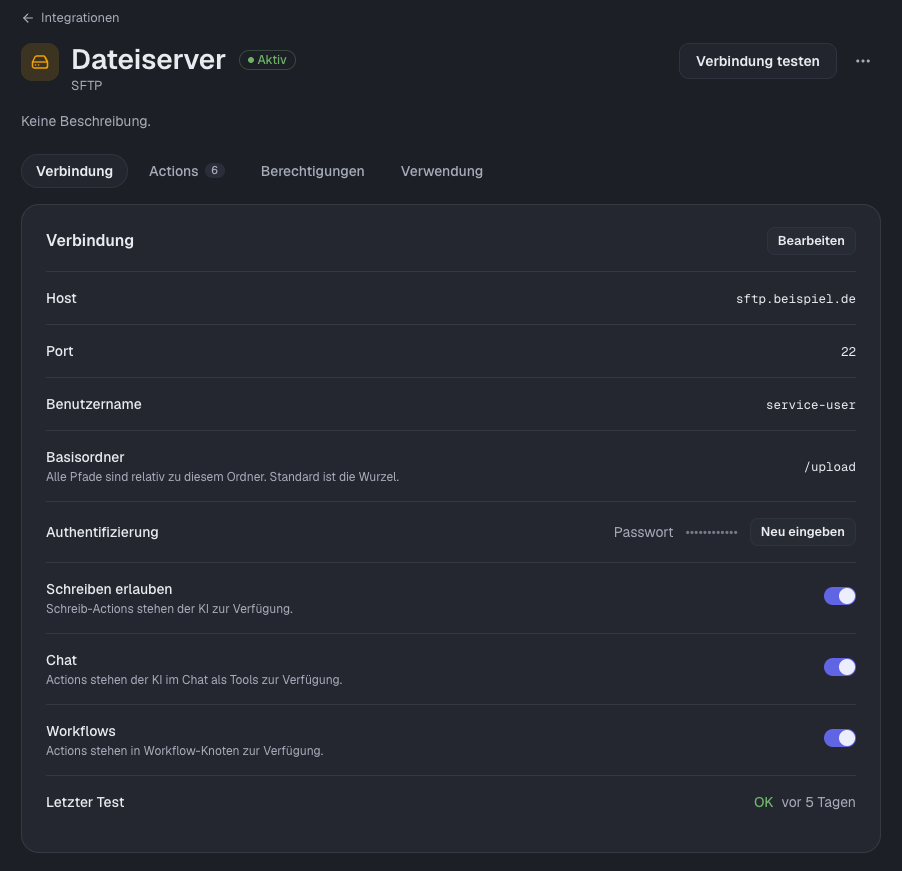Click the port value 22
The height and width of the screenshot is (871, 902).
tap(848, 352)
